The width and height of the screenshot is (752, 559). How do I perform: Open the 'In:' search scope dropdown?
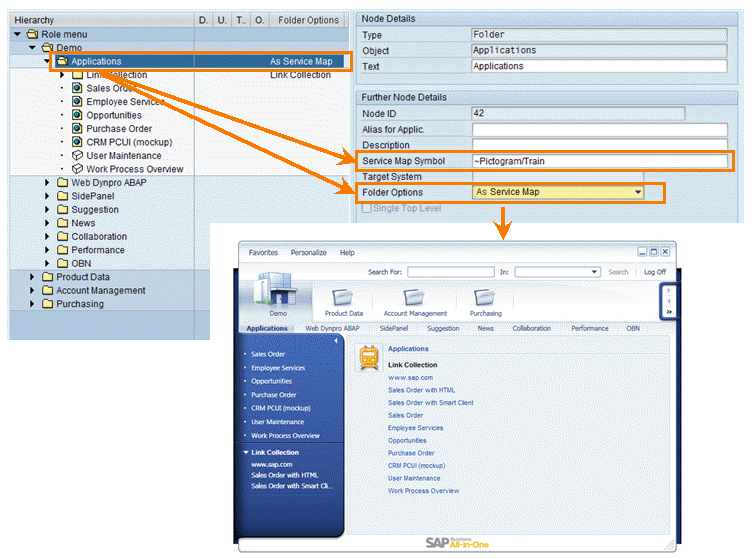pos(594,272)
